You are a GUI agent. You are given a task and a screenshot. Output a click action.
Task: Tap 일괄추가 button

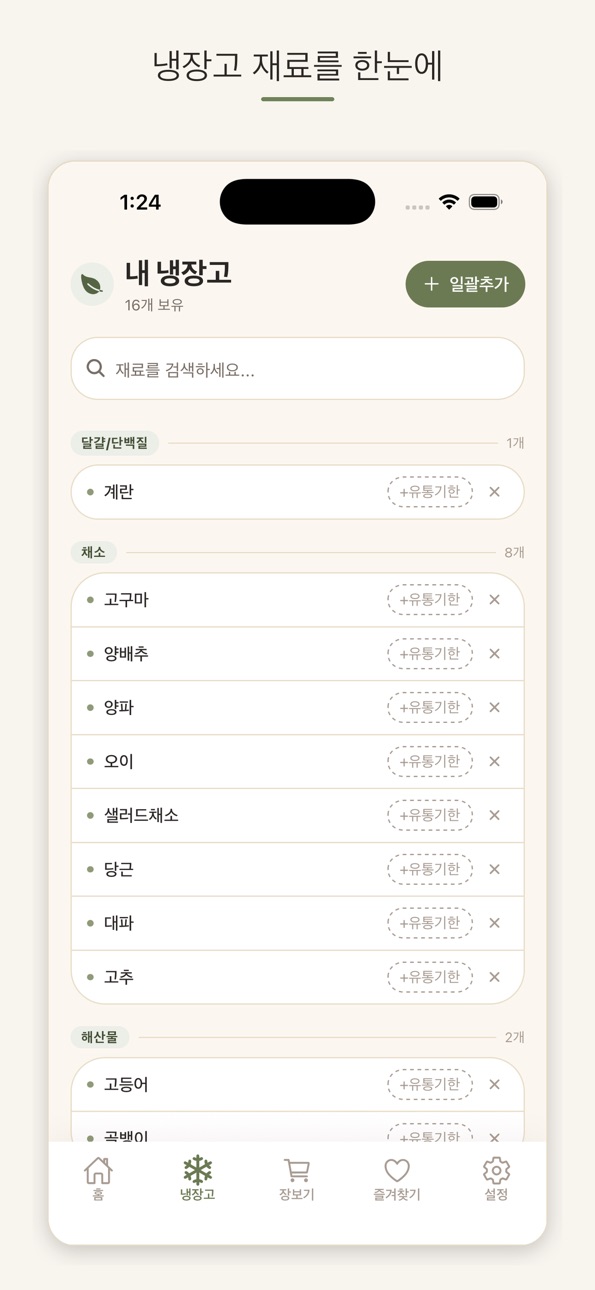coord(465,284)
